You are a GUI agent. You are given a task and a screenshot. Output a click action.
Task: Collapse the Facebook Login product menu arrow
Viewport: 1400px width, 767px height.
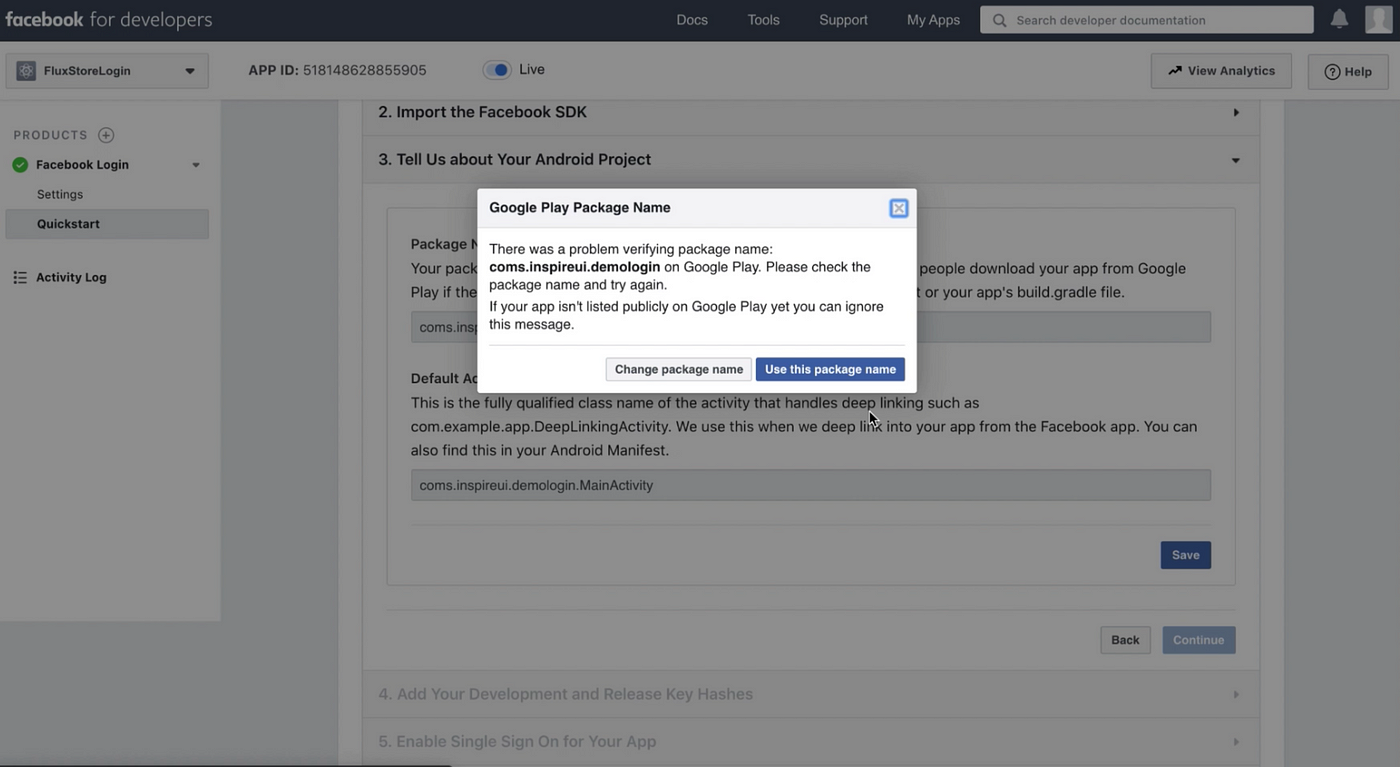196,165
